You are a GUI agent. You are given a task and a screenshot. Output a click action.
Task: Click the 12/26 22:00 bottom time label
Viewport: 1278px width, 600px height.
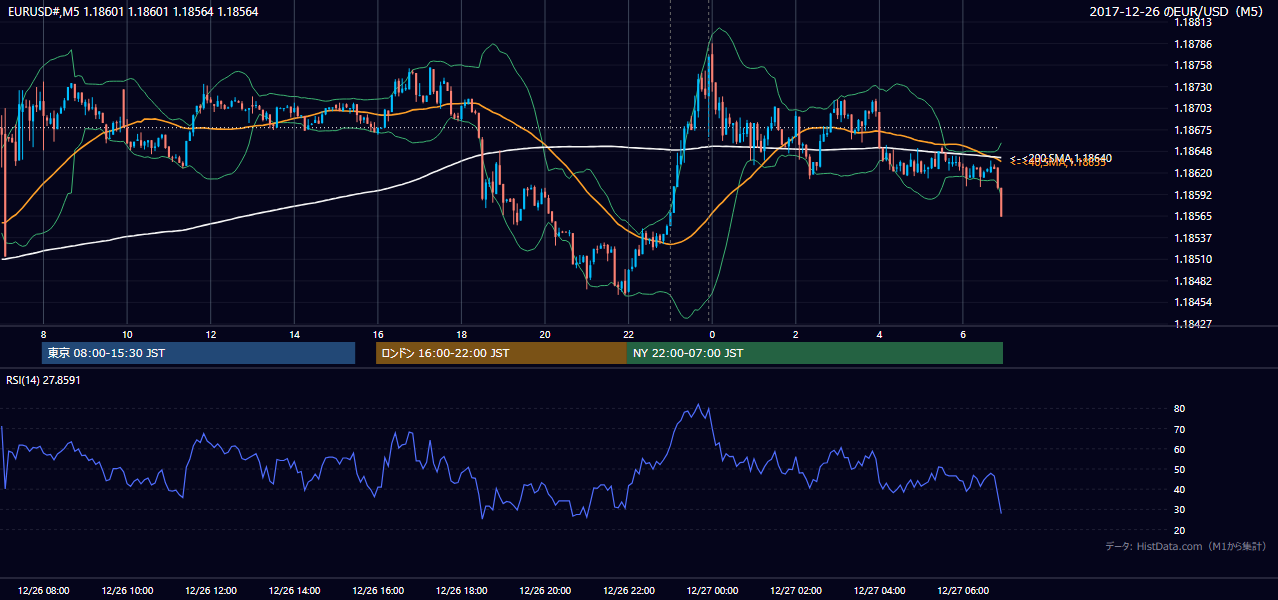point(628,591)
